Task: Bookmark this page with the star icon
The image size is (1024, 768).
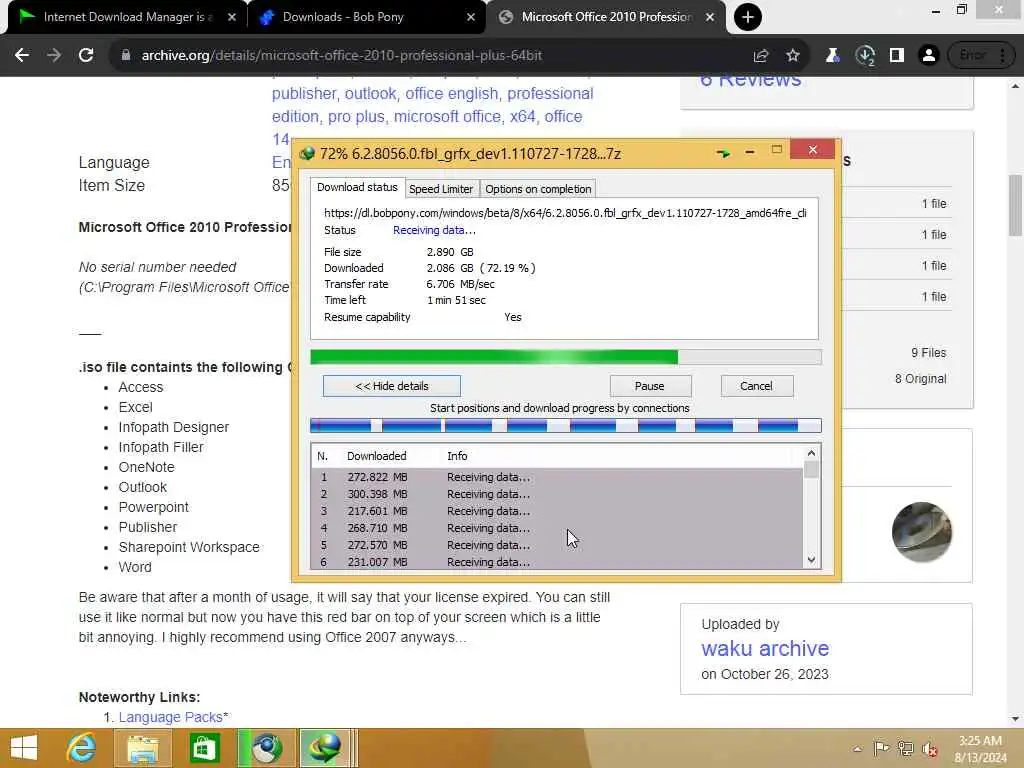Action: 793,56
